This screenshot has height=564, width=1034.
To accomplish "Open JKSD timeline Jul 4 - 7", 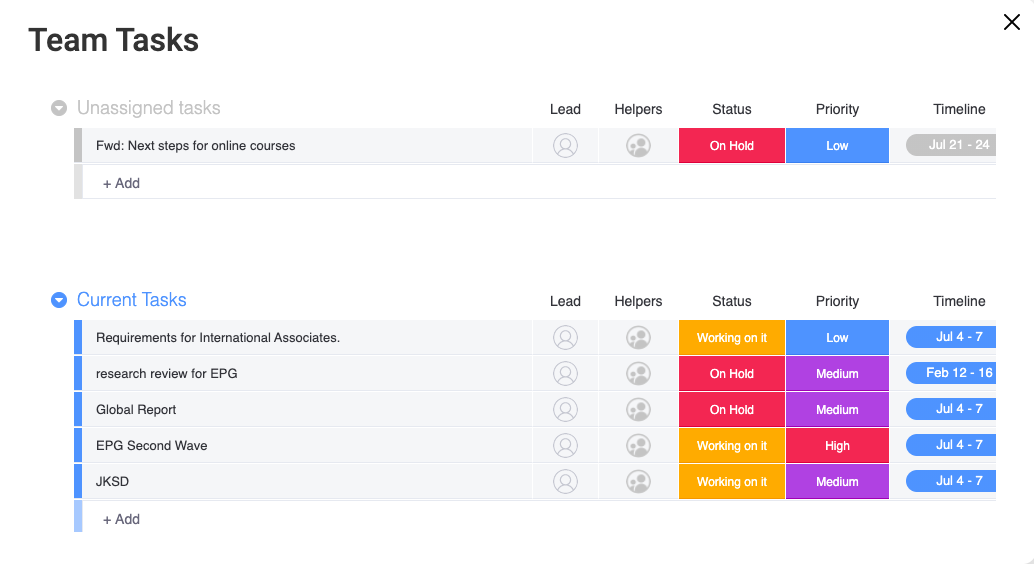I will 951,481.
